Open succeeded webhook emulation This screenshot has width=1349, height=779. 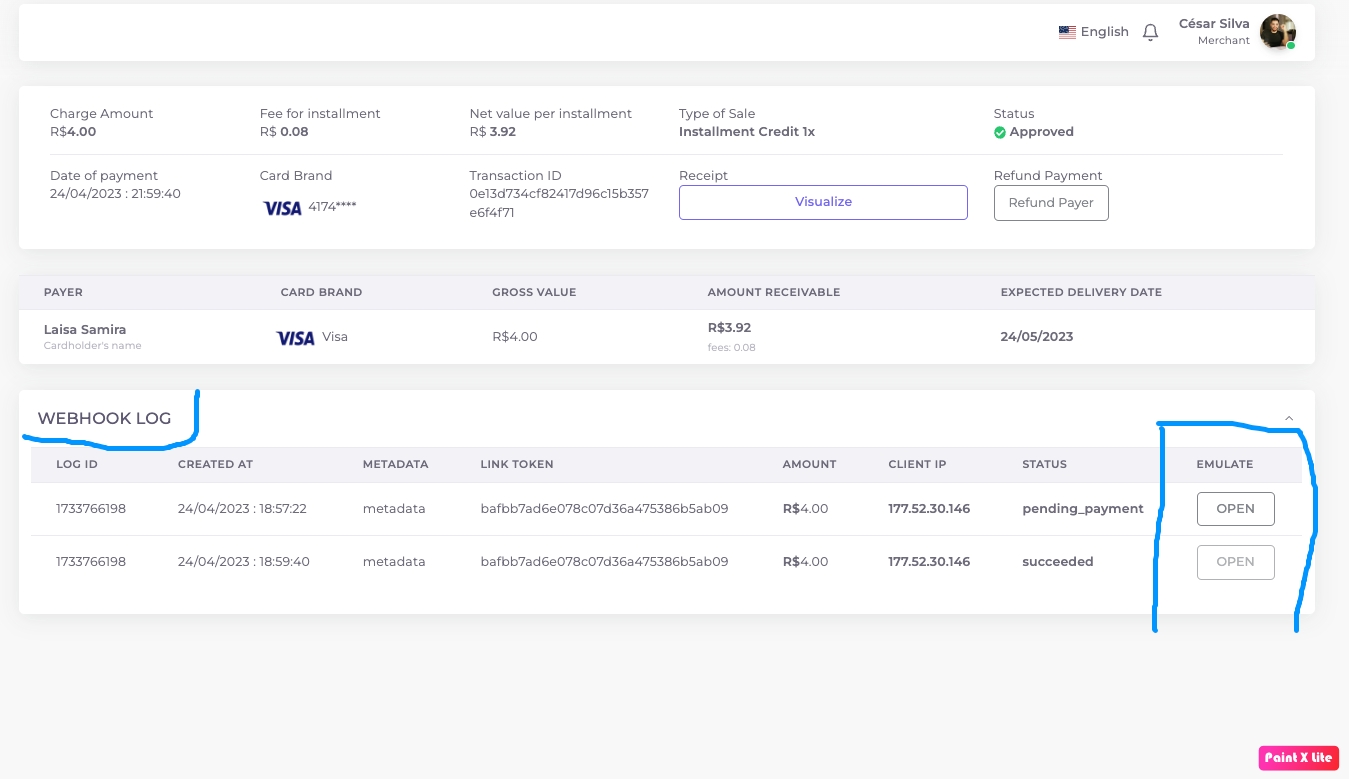1235,562
